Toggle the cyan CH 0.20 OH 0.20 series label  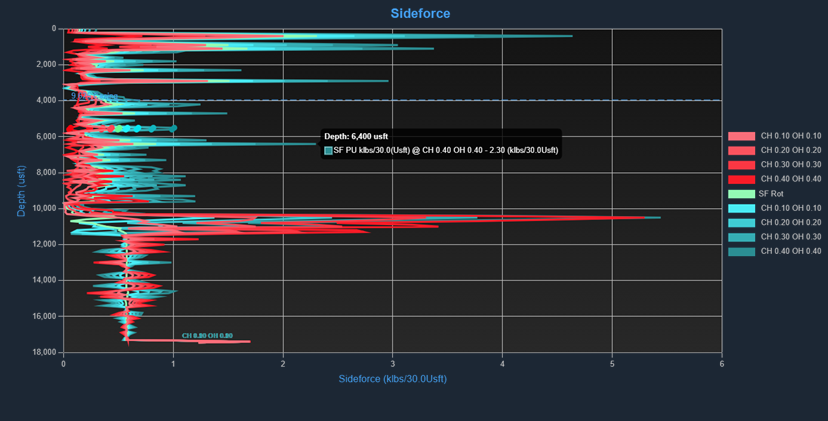(790, 222)
